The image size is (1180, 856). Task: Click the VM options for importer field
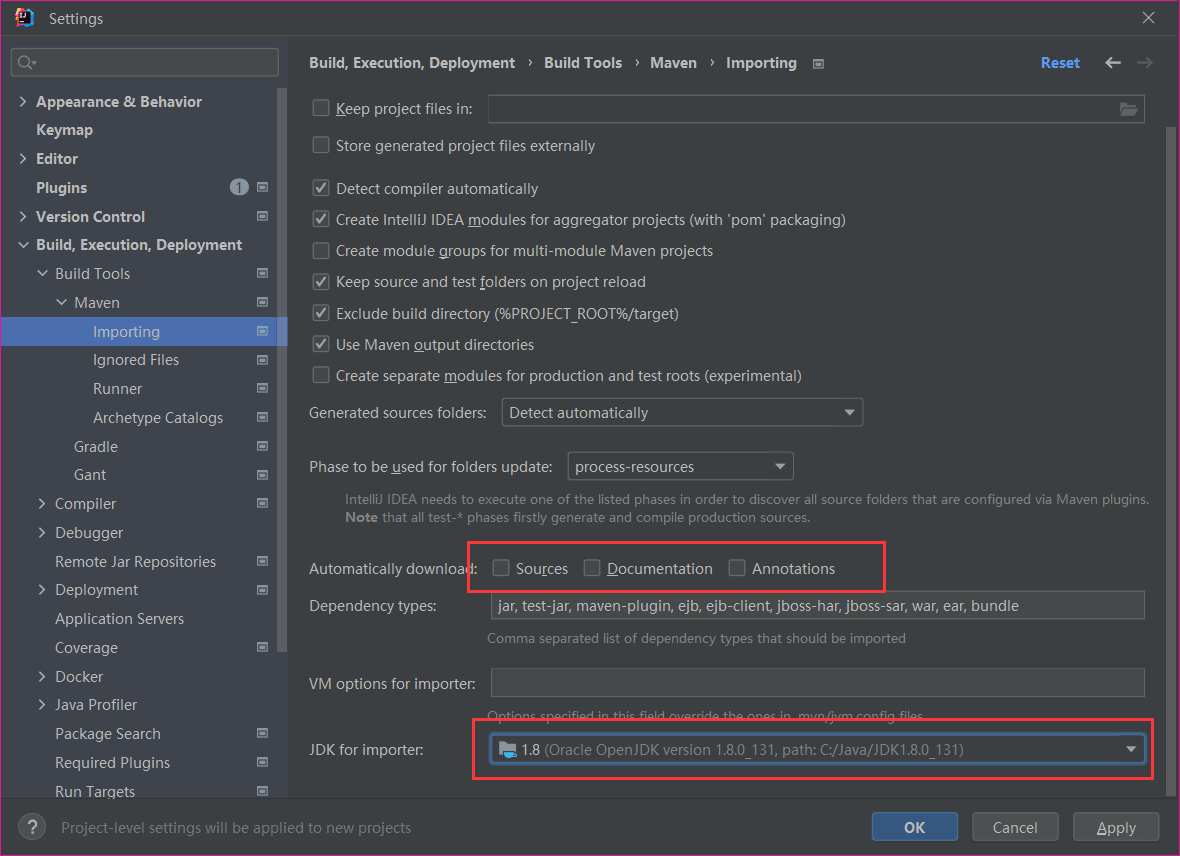point(817,683)
